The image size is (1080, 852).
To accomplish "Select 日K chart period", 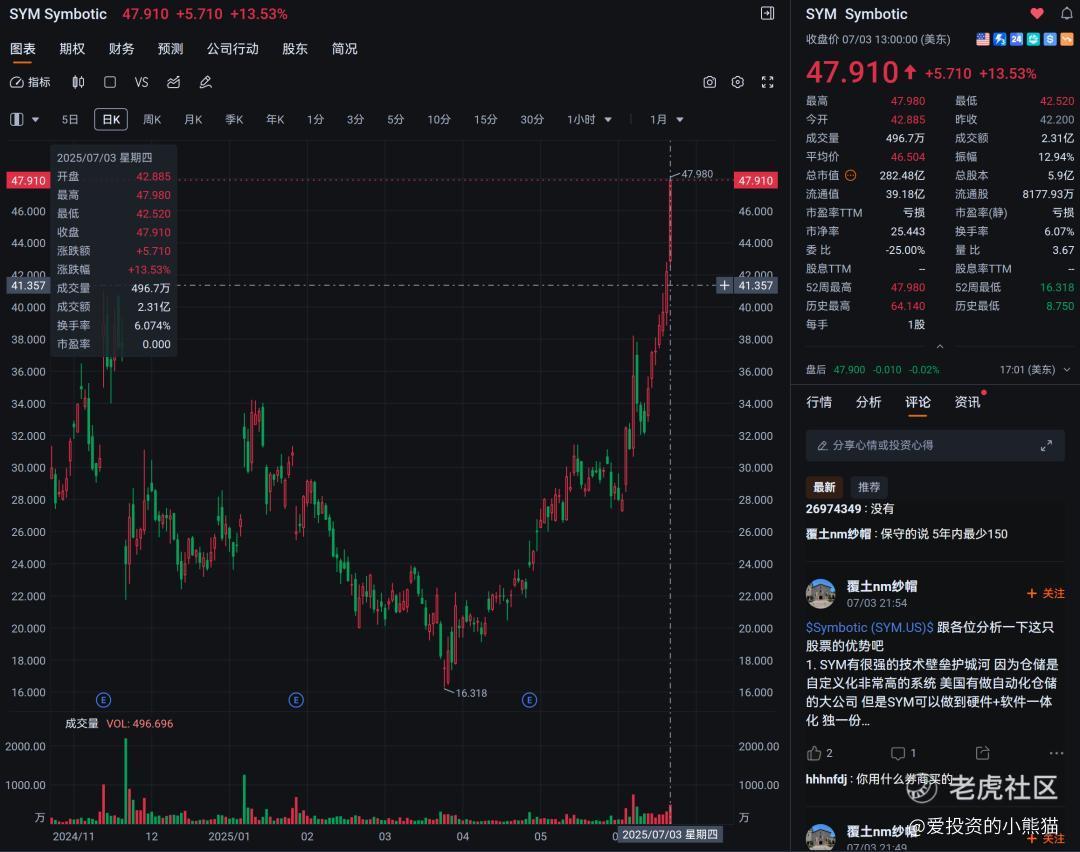I will pyautogui.click(x=111, y=119).
